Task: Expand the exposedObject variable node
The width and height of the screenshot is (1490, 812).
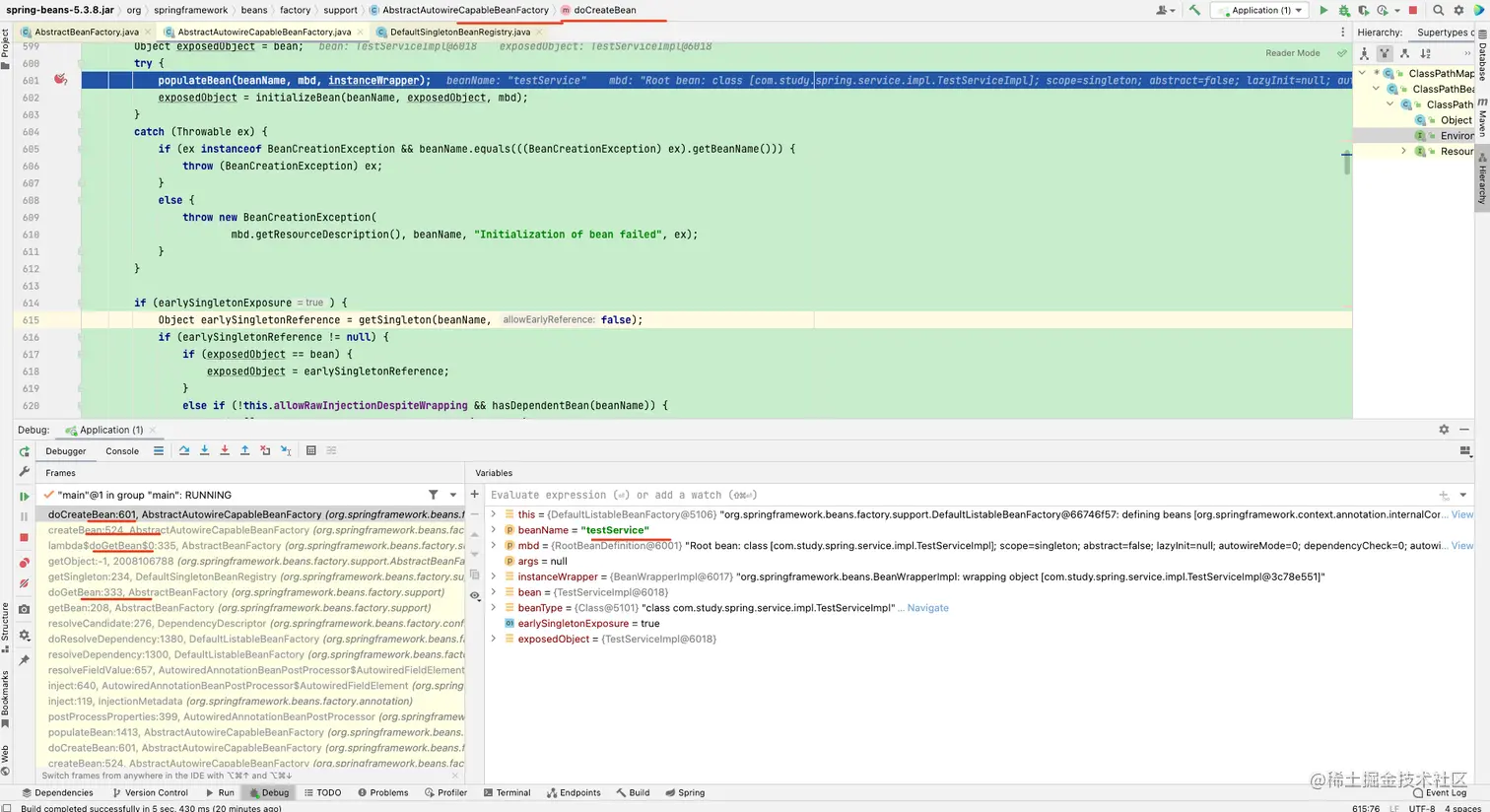Action: click(x=494, y=639)
